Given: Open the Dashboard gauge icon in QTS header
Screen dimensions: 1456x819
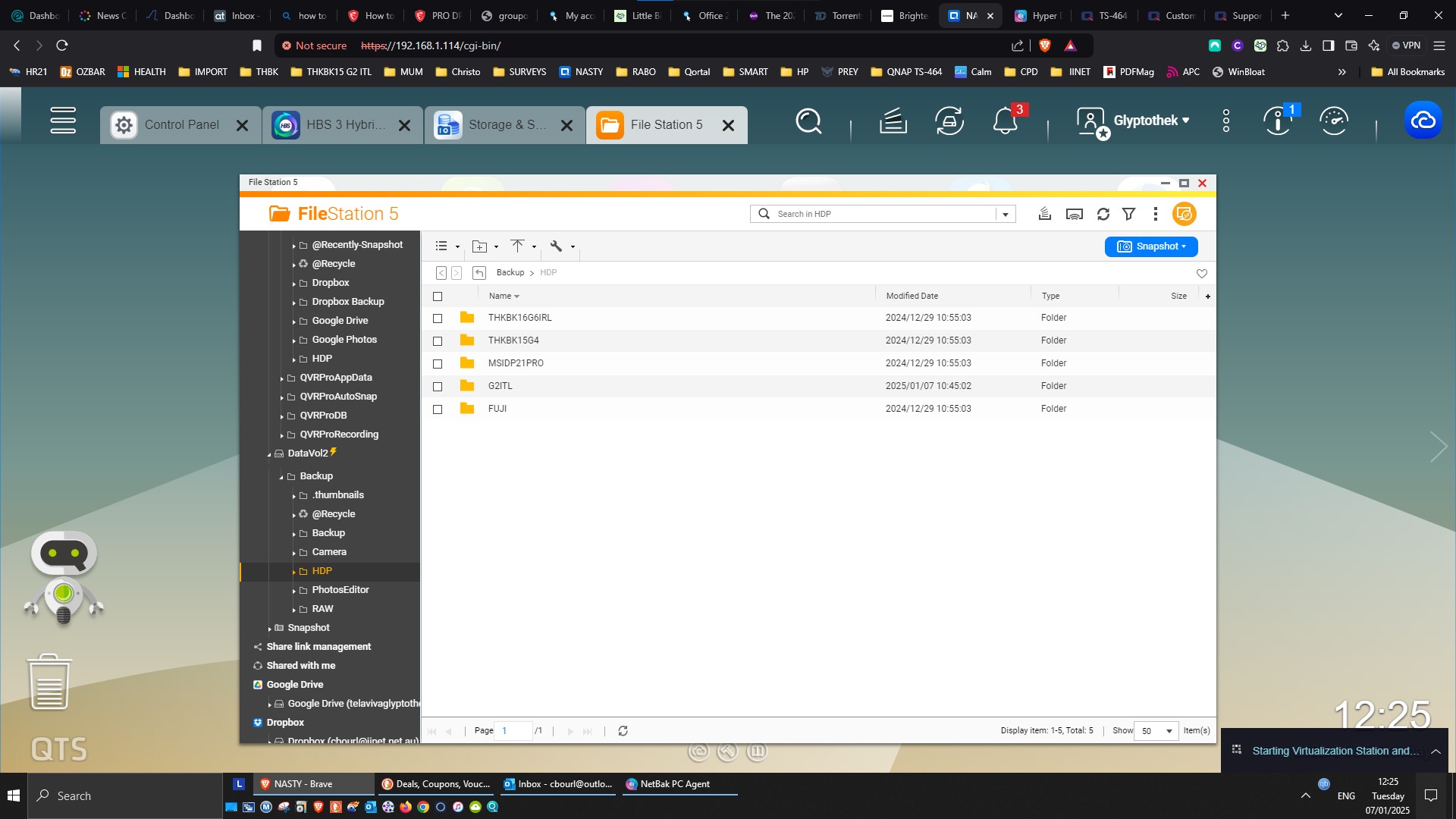Looking at the screenshot, I should (1334, 121).
